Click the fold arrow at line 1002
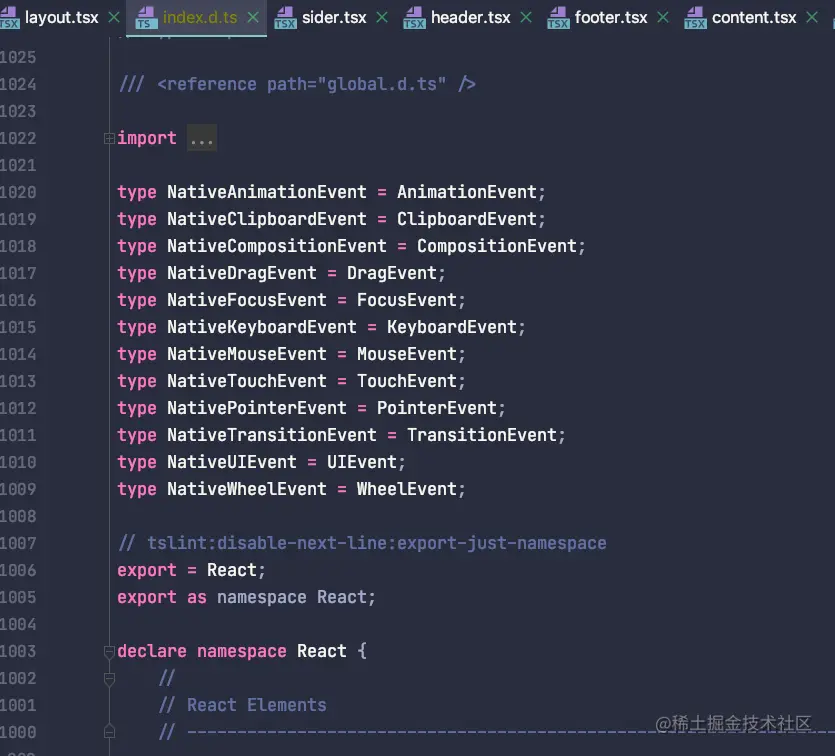 108,678
